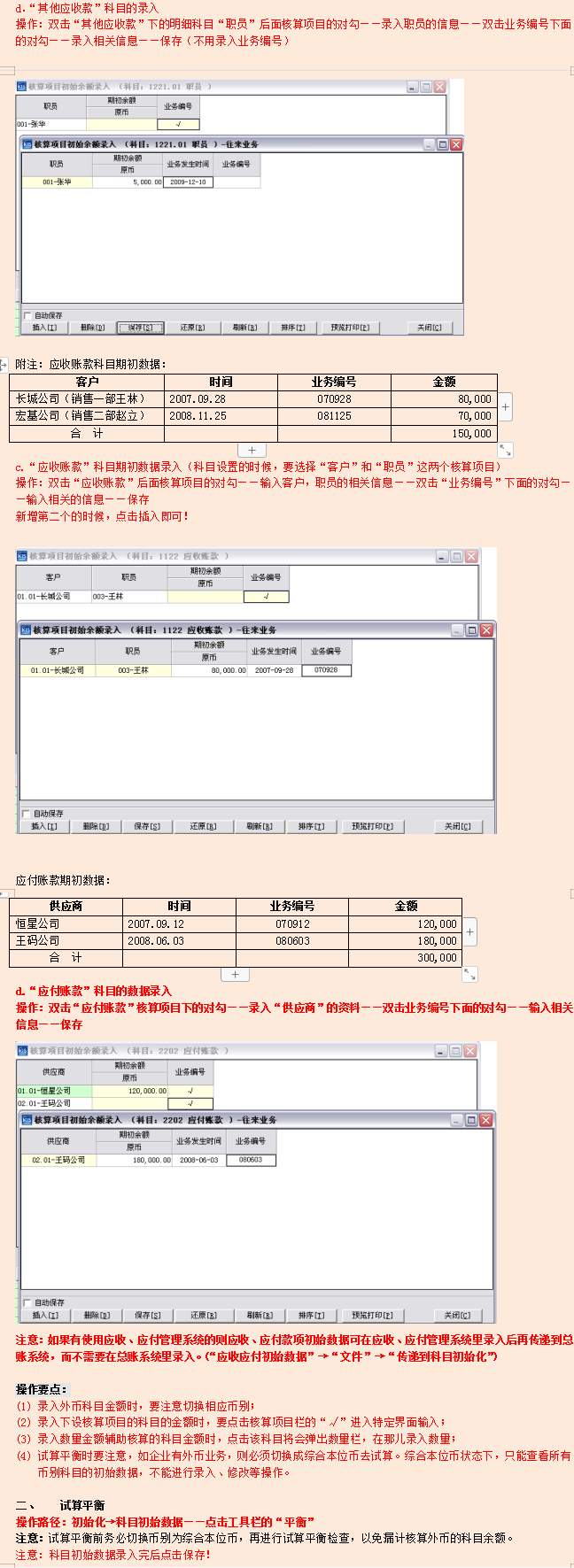Click 排序[T] in the 1122 应收账款 dialog
Screen dimensions: 574x1568
coord(311,826)
